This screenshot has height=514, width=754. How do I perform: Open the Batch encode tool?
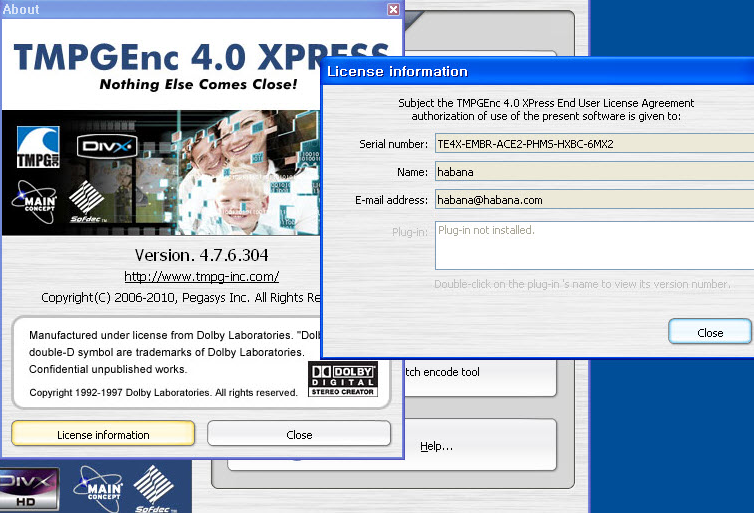tap(440, 372)
